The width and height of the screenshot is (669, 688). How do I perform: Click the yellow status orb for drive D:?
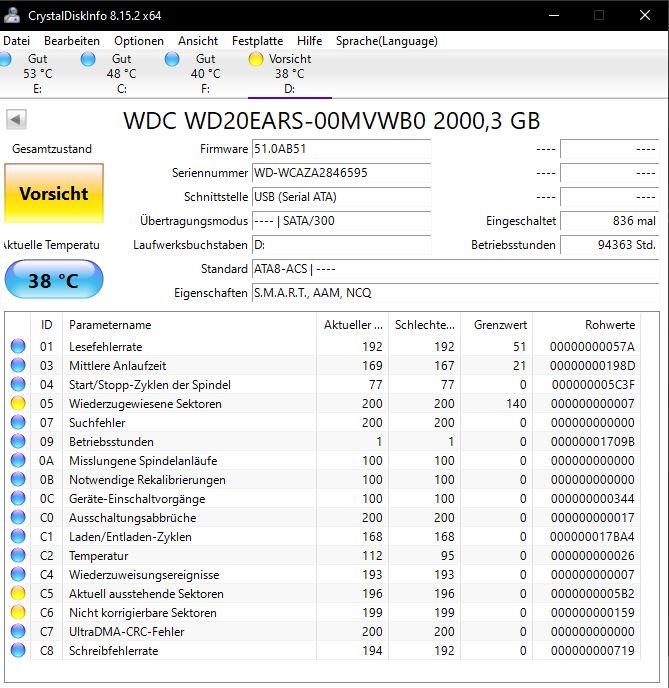pos(256,59)
